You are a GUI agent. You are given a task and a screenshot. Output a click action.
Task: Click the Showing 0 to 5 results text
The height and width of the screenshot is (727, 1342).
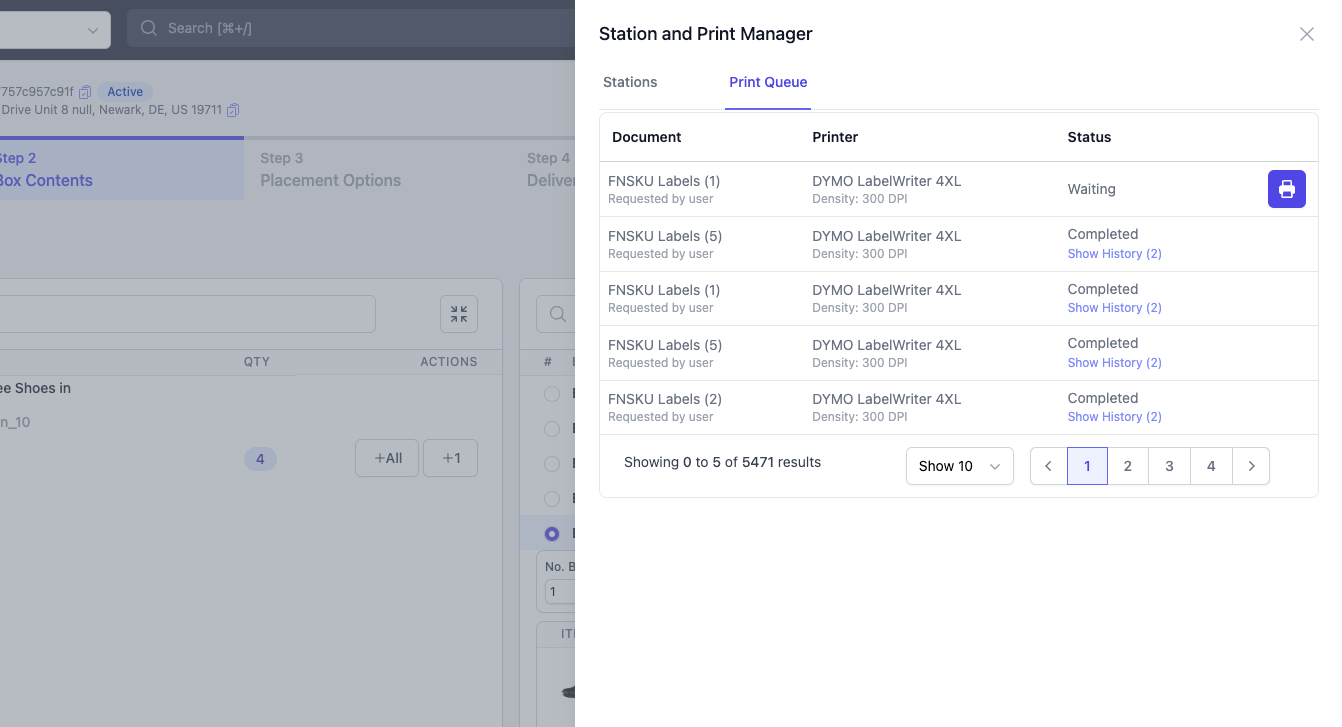coord(722,462)
